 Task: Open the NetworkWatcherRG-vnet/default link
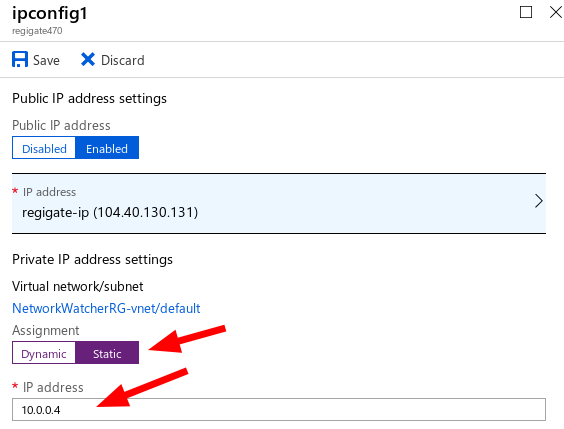pyautogui.click(x=106, y=309)
